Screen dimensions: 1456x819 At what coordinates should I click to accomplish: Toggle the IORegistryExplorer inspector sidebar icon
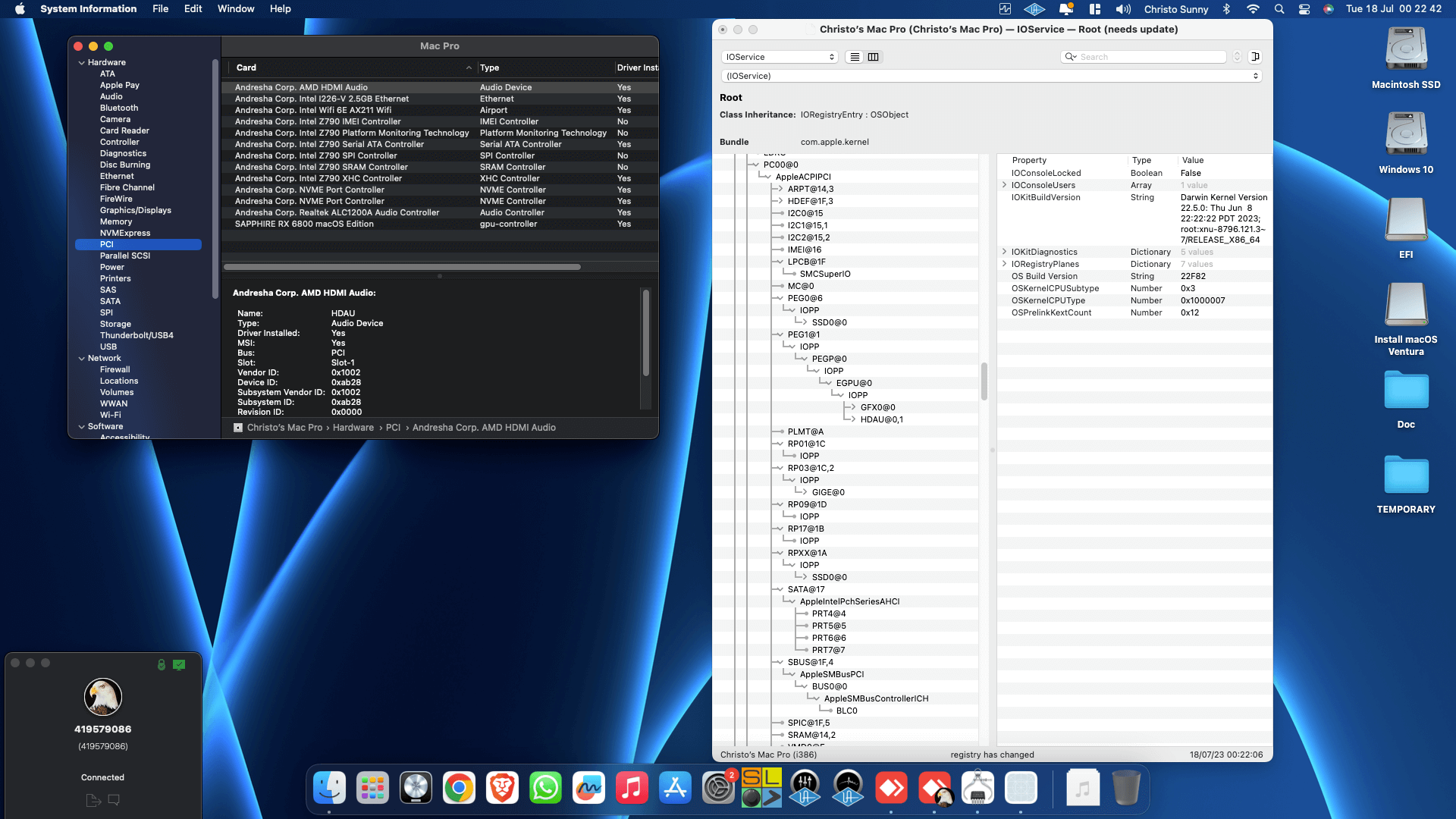pos(1255,57)
